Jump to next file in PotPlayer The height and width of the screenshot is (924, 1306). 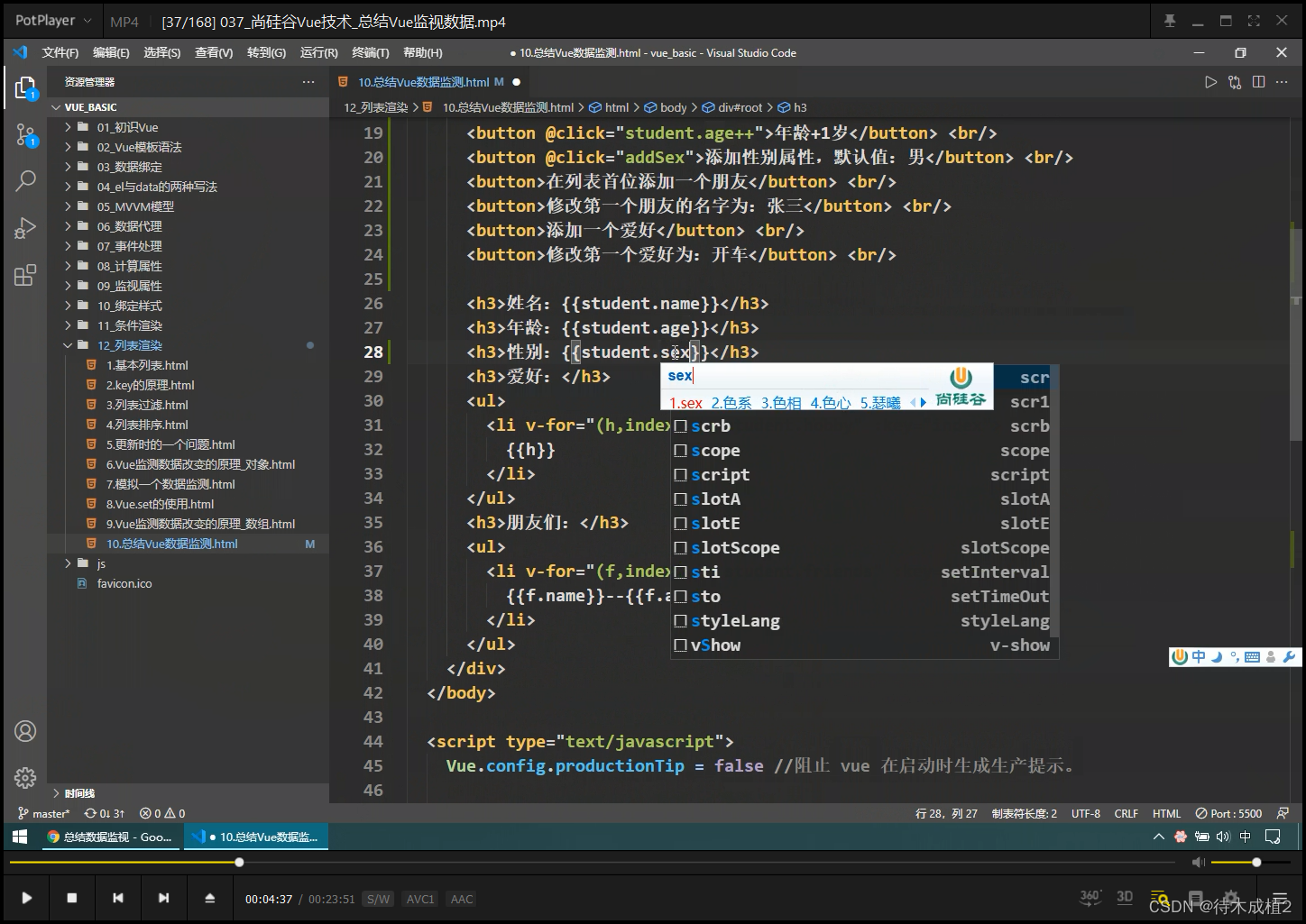point(163,898)
